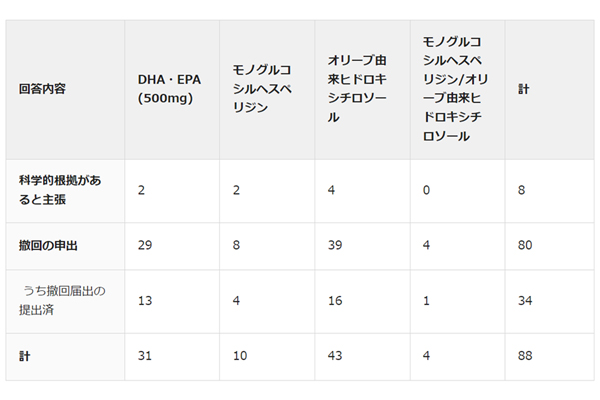600x400 pixels.
Task: Click the モノグルコシルヘスペリジン column header
Action: click(x=262, y=89)
